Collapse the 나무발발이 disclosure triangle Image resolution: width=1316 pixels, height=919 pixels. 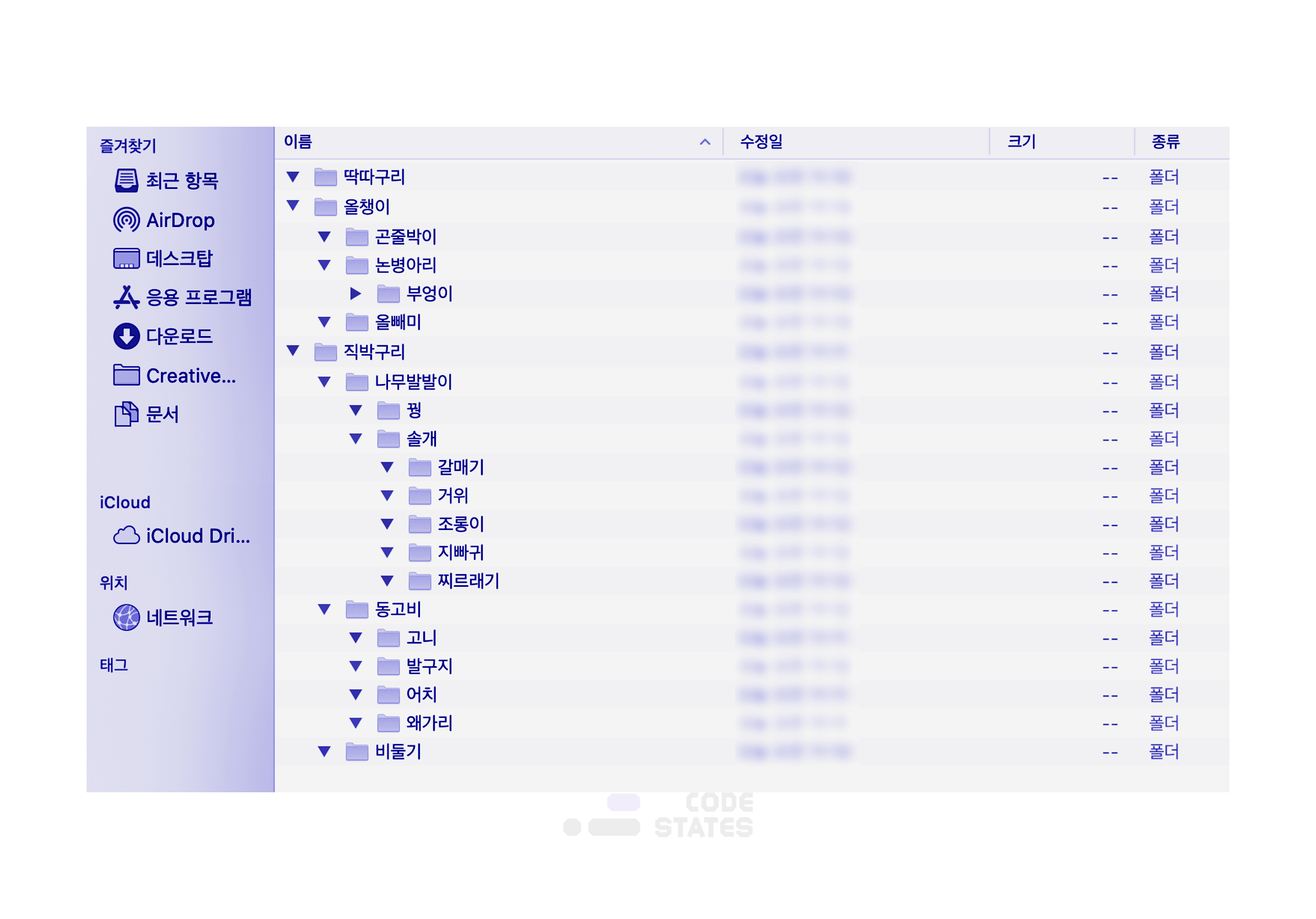(325, 382)
